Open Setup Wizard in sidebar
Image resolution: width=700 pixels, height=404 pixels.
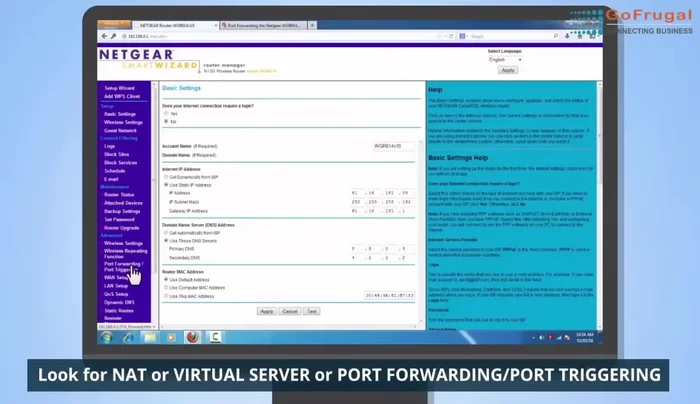[119, 88]
